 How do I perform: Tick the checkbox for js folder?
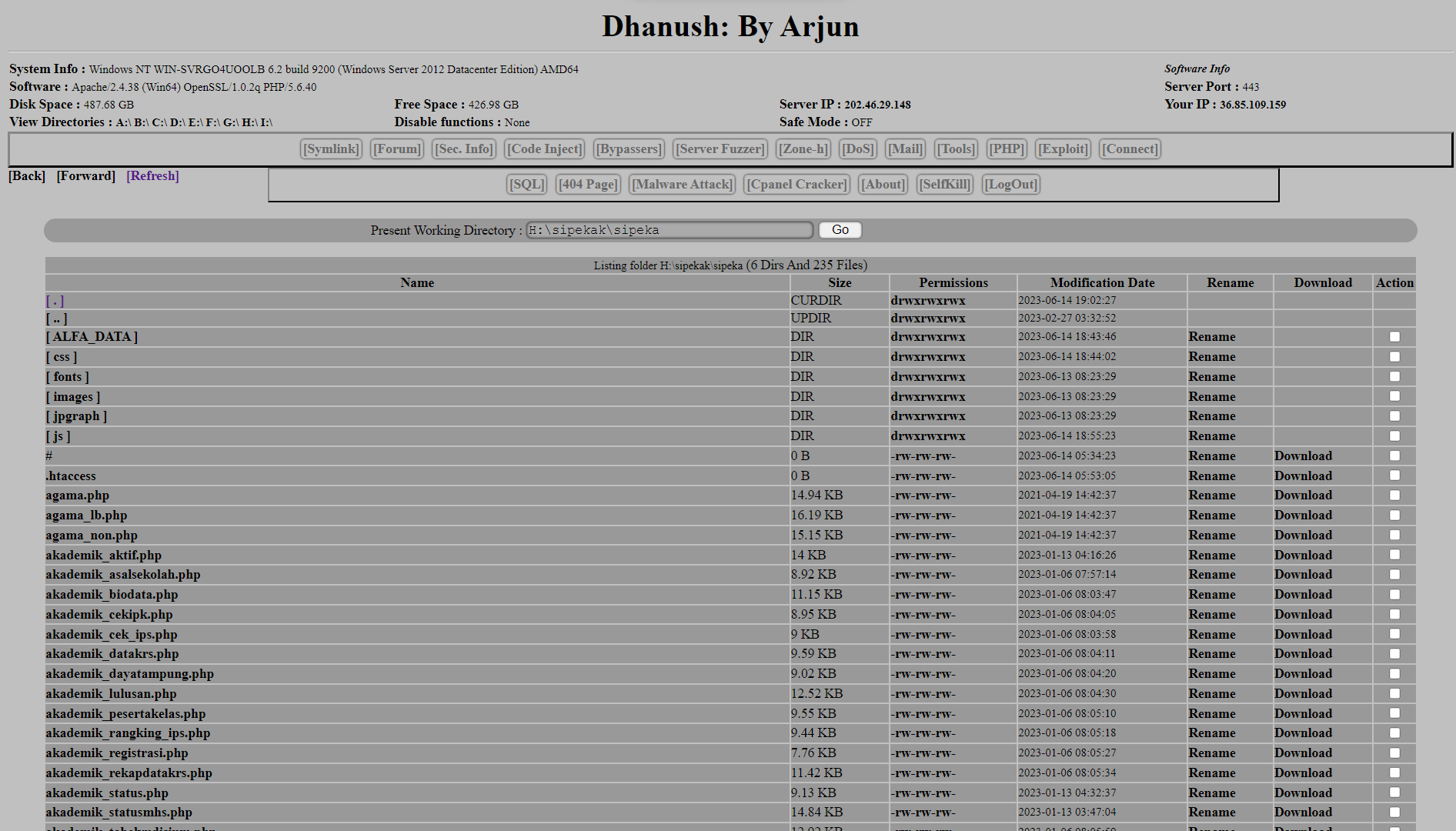[1394, 436]
